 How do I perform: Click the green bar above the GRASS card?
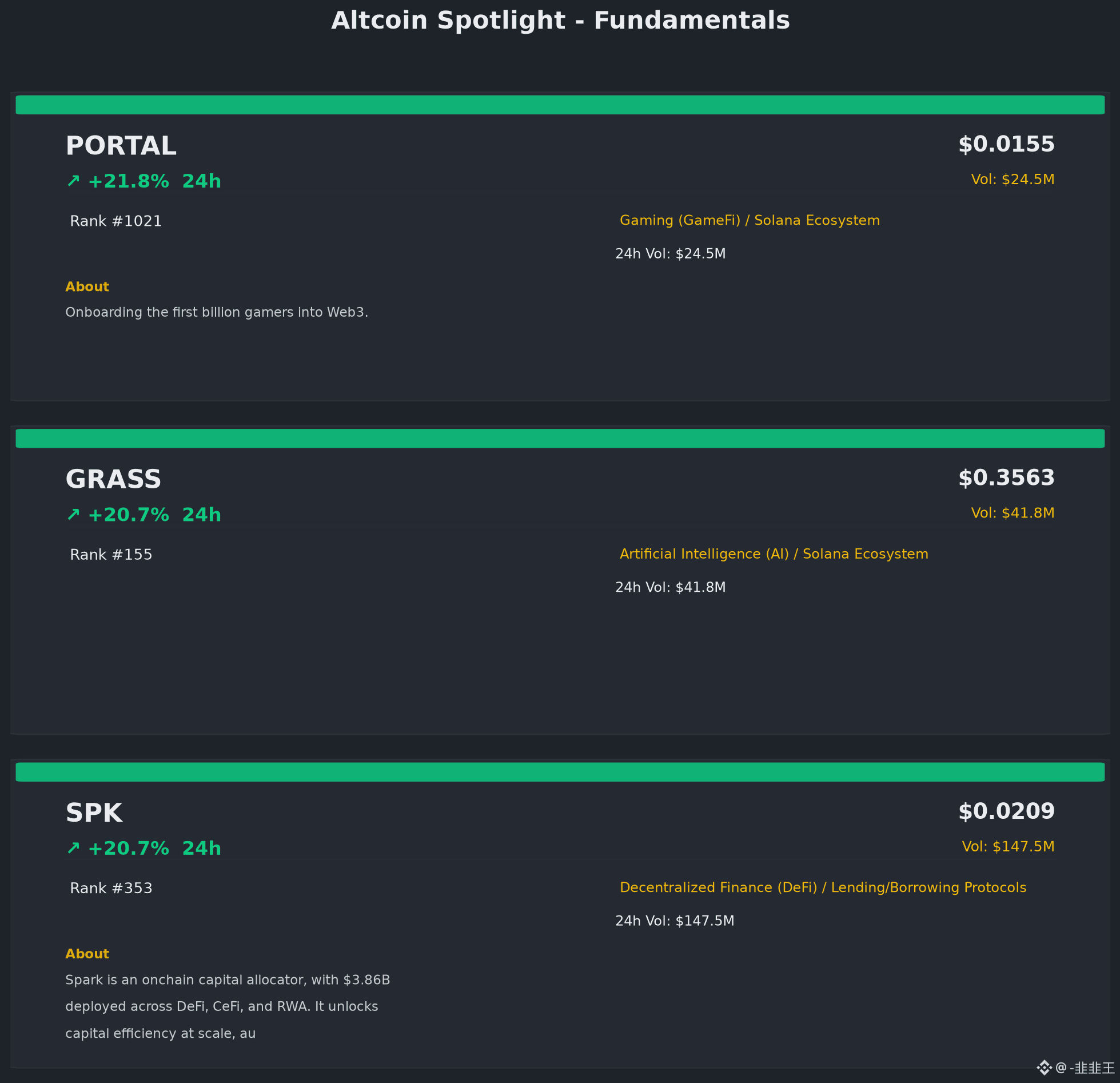560,438
